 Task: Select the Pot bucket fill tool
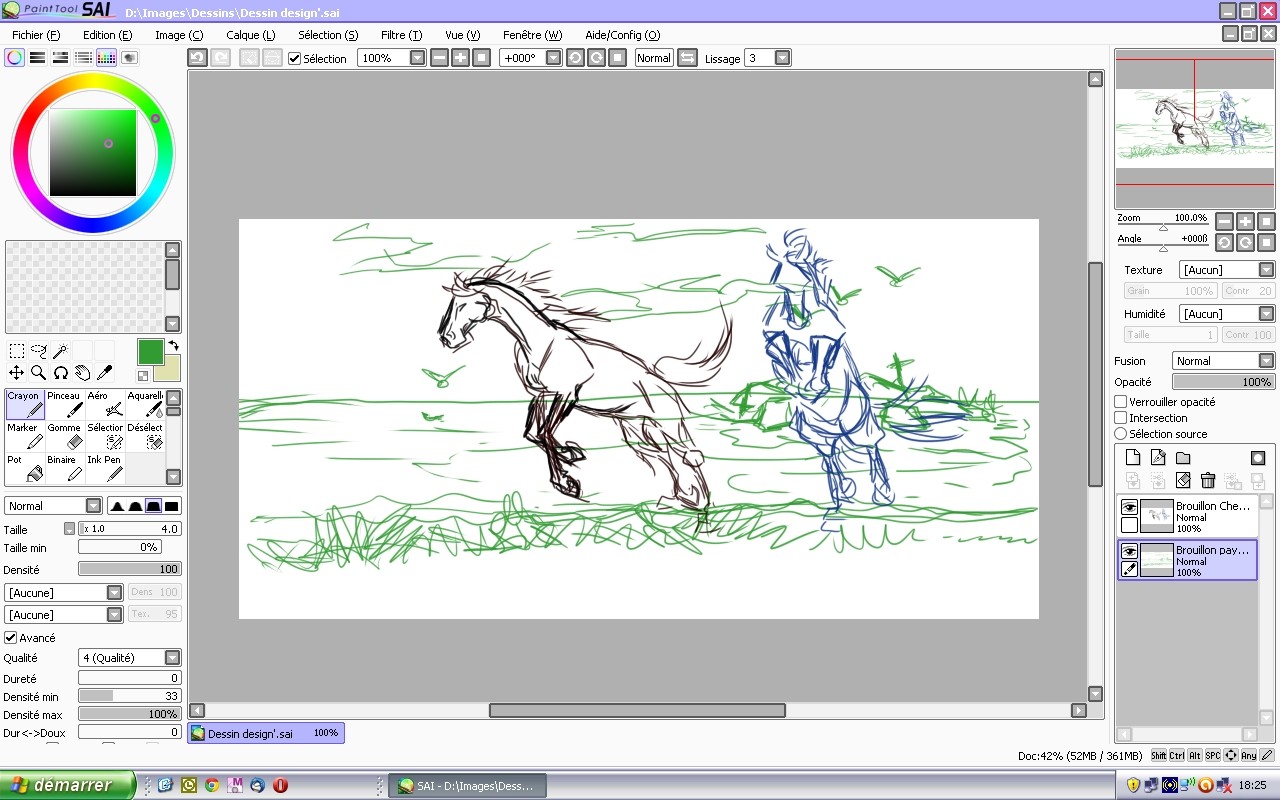(25, 468)
